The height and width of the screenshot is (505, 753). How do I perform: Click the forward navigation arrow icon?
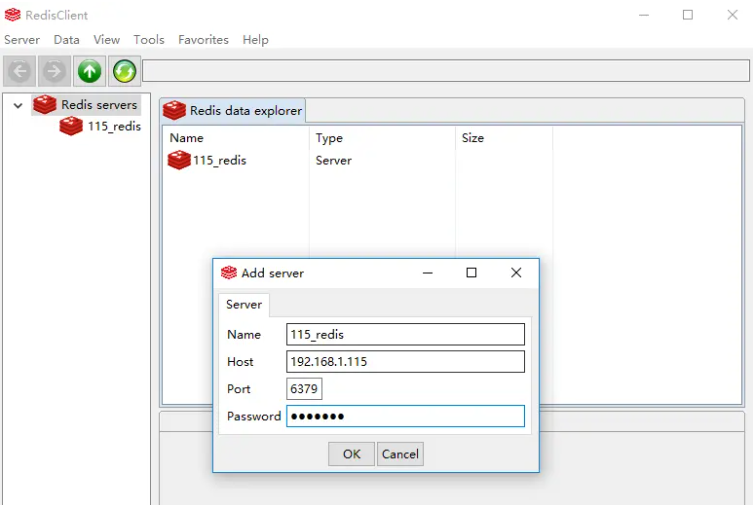coord(54,72)
